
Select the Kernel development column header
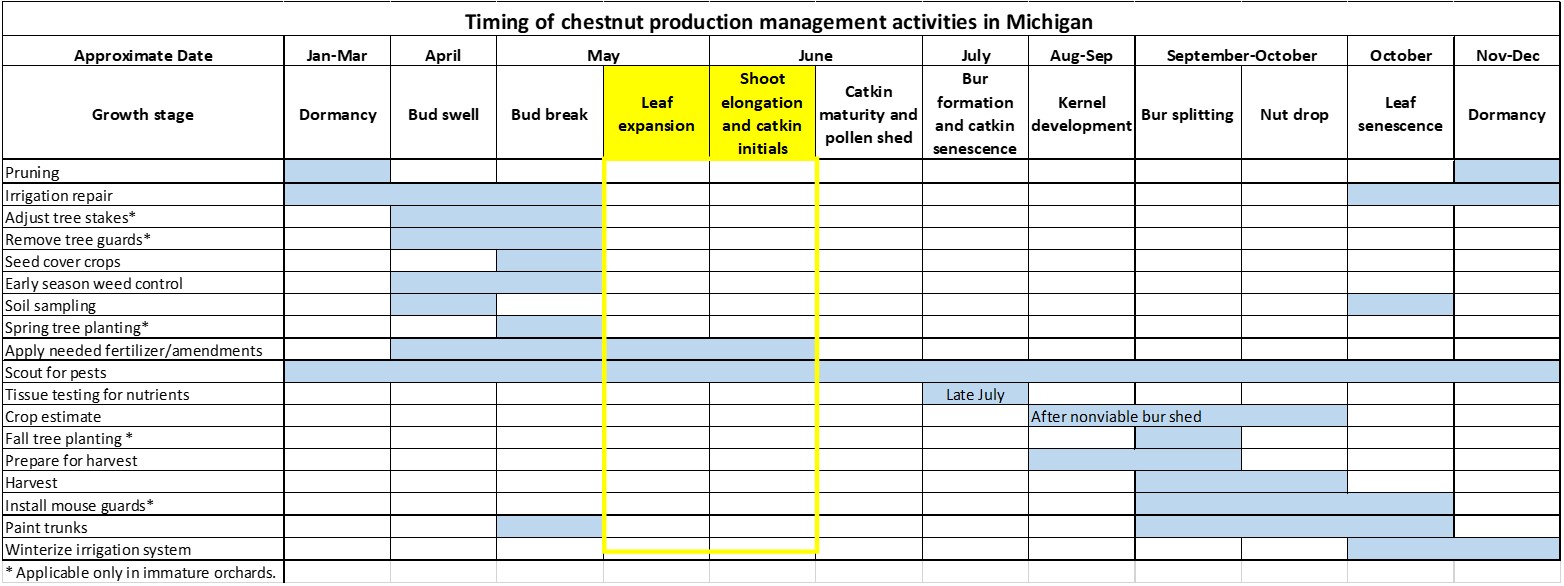pyautogui.click(x=1081, y=114)
